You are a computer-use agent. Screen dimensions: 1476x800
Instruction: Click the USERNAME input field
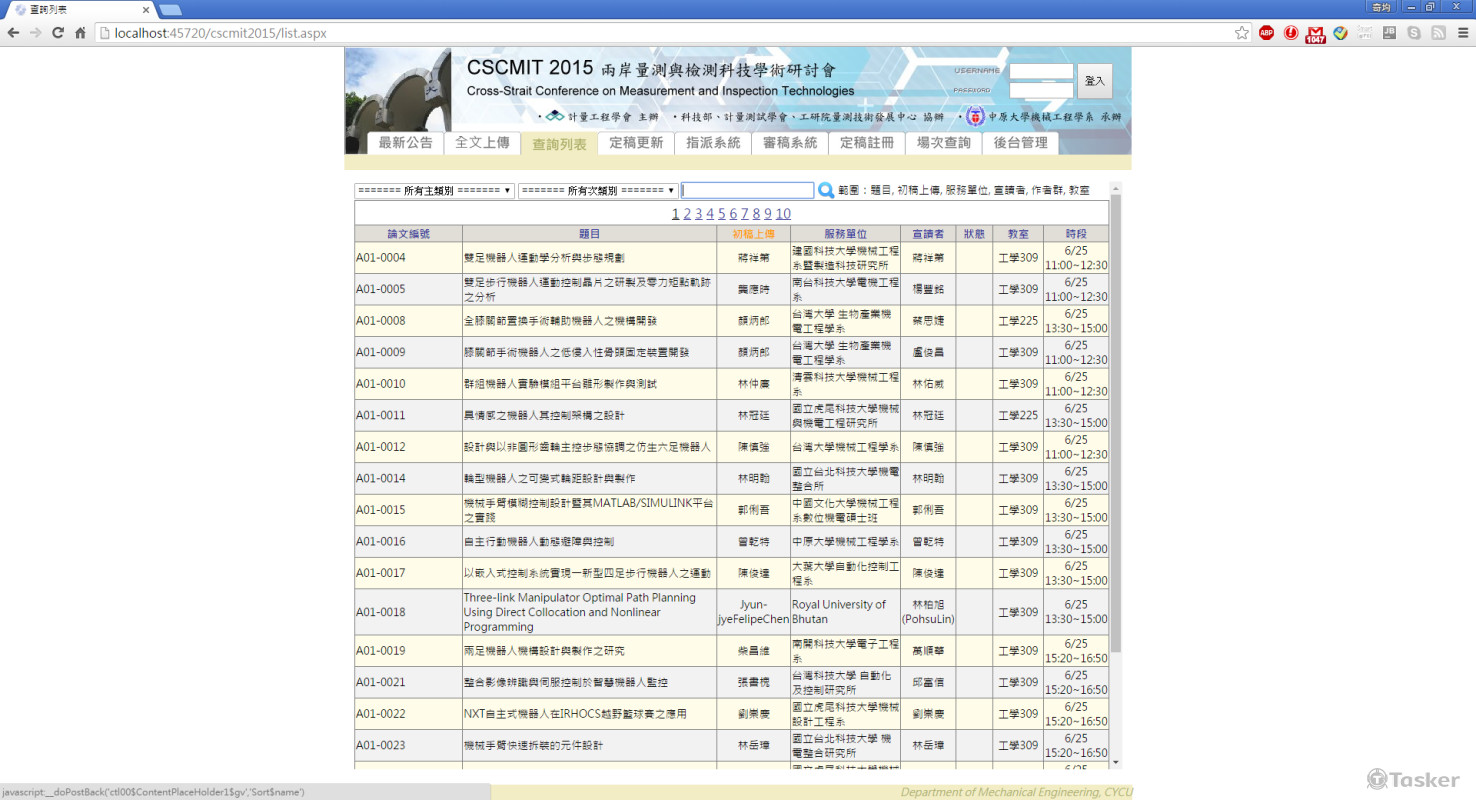click(1041, 71)
